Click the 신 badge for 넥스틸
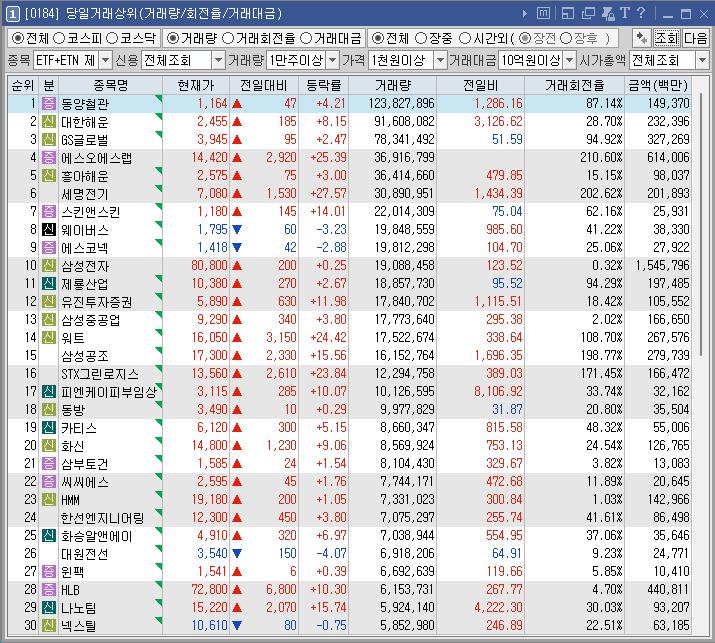 49,625
